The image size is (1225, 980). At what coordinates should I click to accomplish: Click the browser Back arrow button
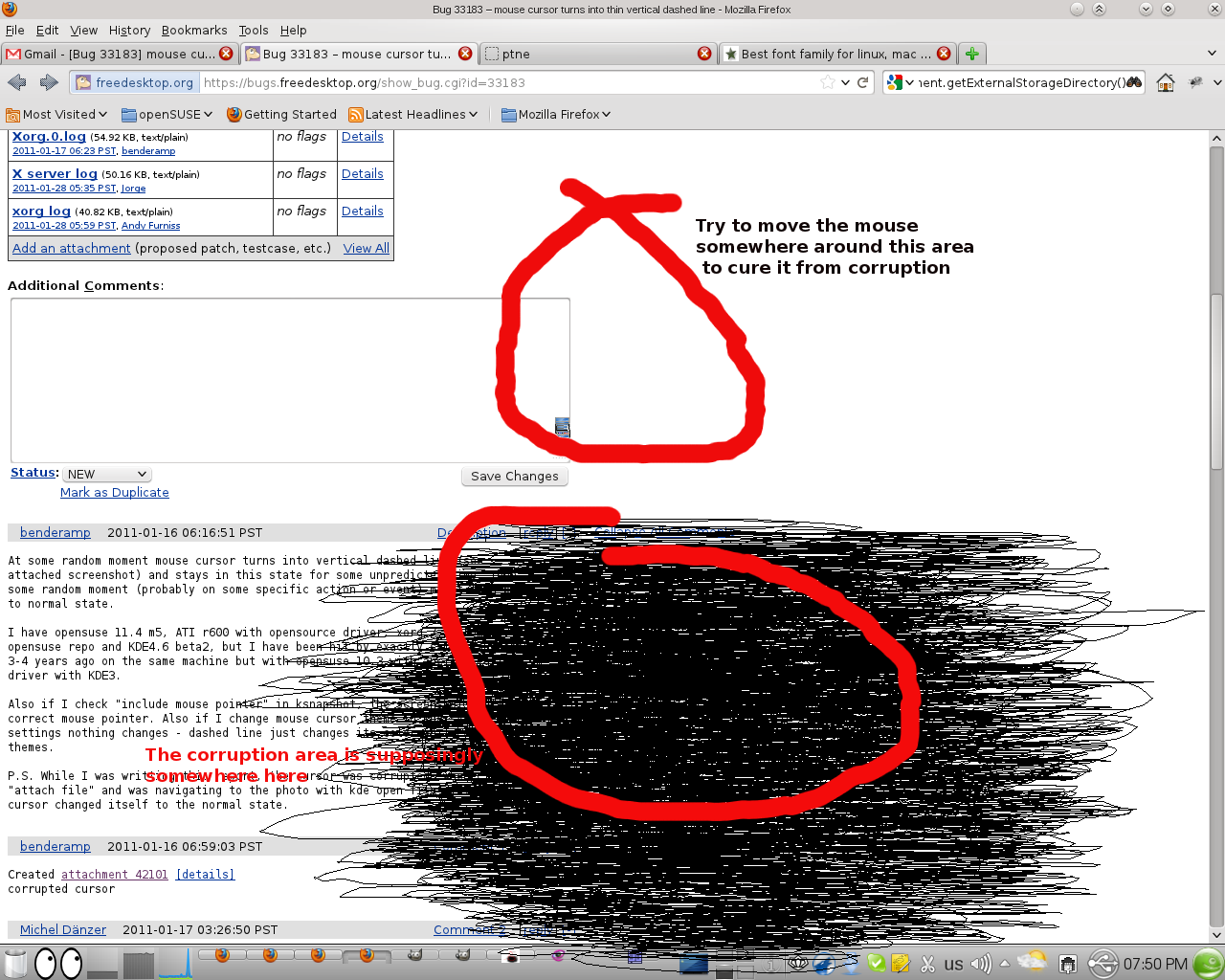pos(16,82)
